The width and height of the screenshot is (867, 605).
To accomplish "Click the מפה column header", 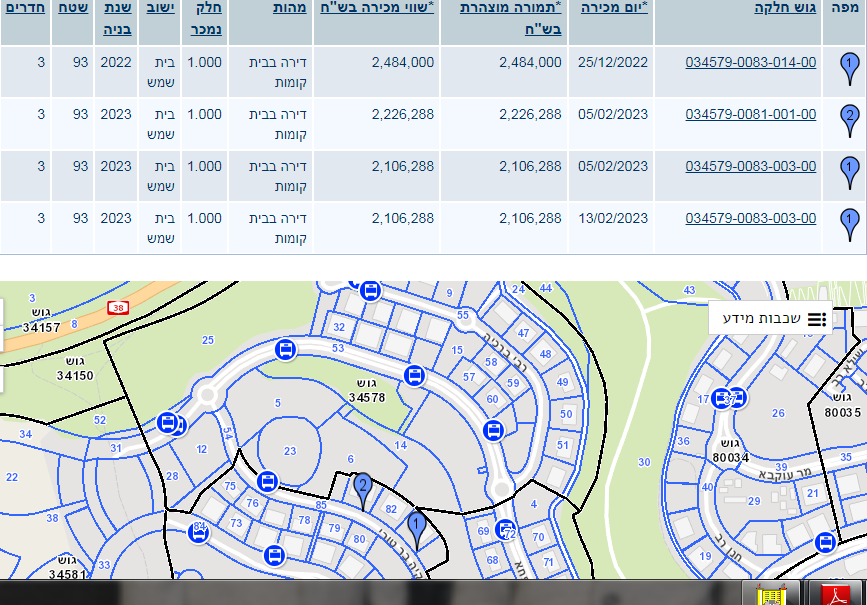I will click(x=845, y=8).
